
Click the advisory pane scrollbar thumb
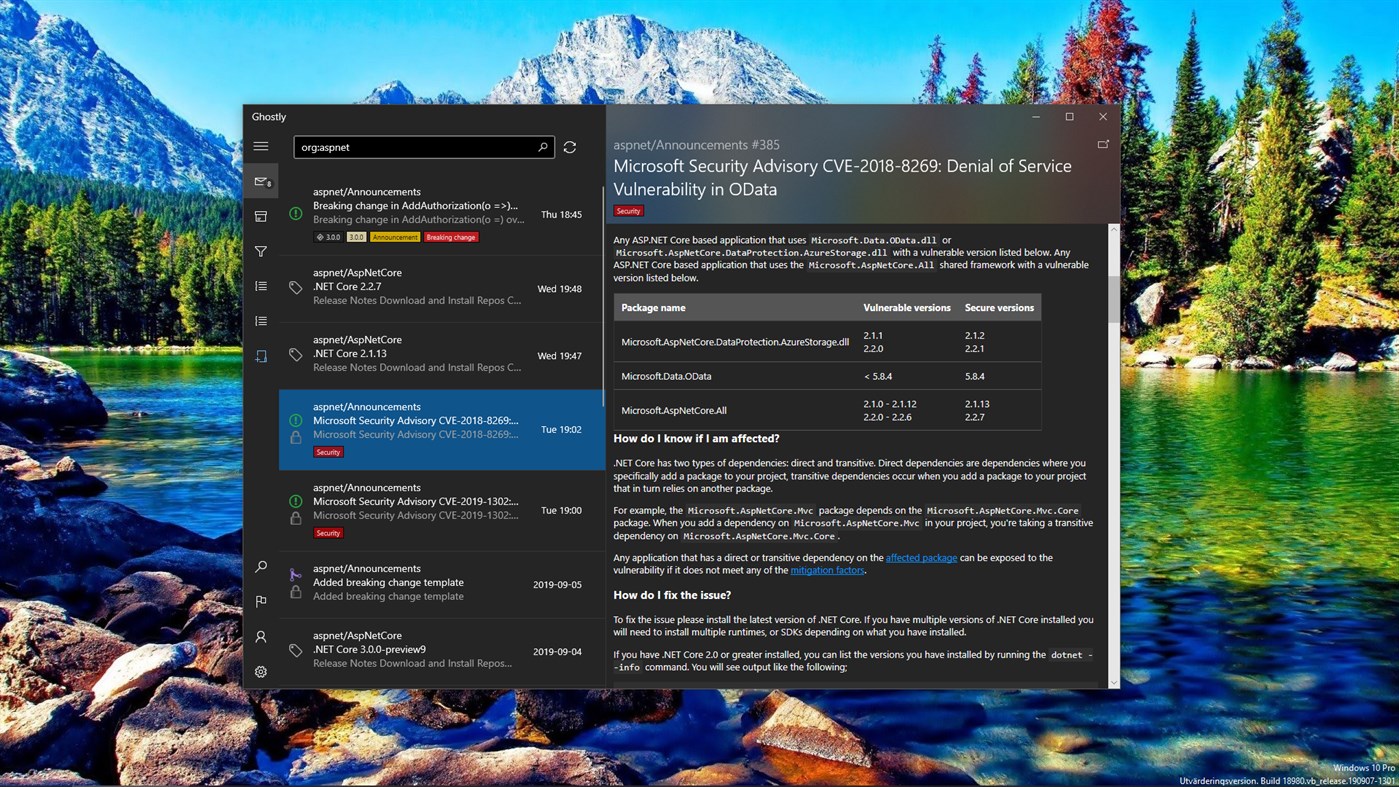pos(1114,298)
